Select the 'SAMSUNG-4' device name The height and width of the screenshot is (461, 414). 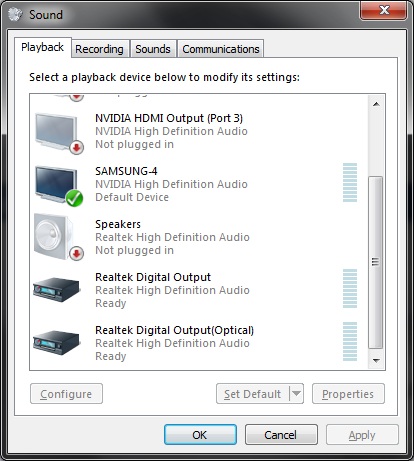pyautogui.click(x=126, y=171)
